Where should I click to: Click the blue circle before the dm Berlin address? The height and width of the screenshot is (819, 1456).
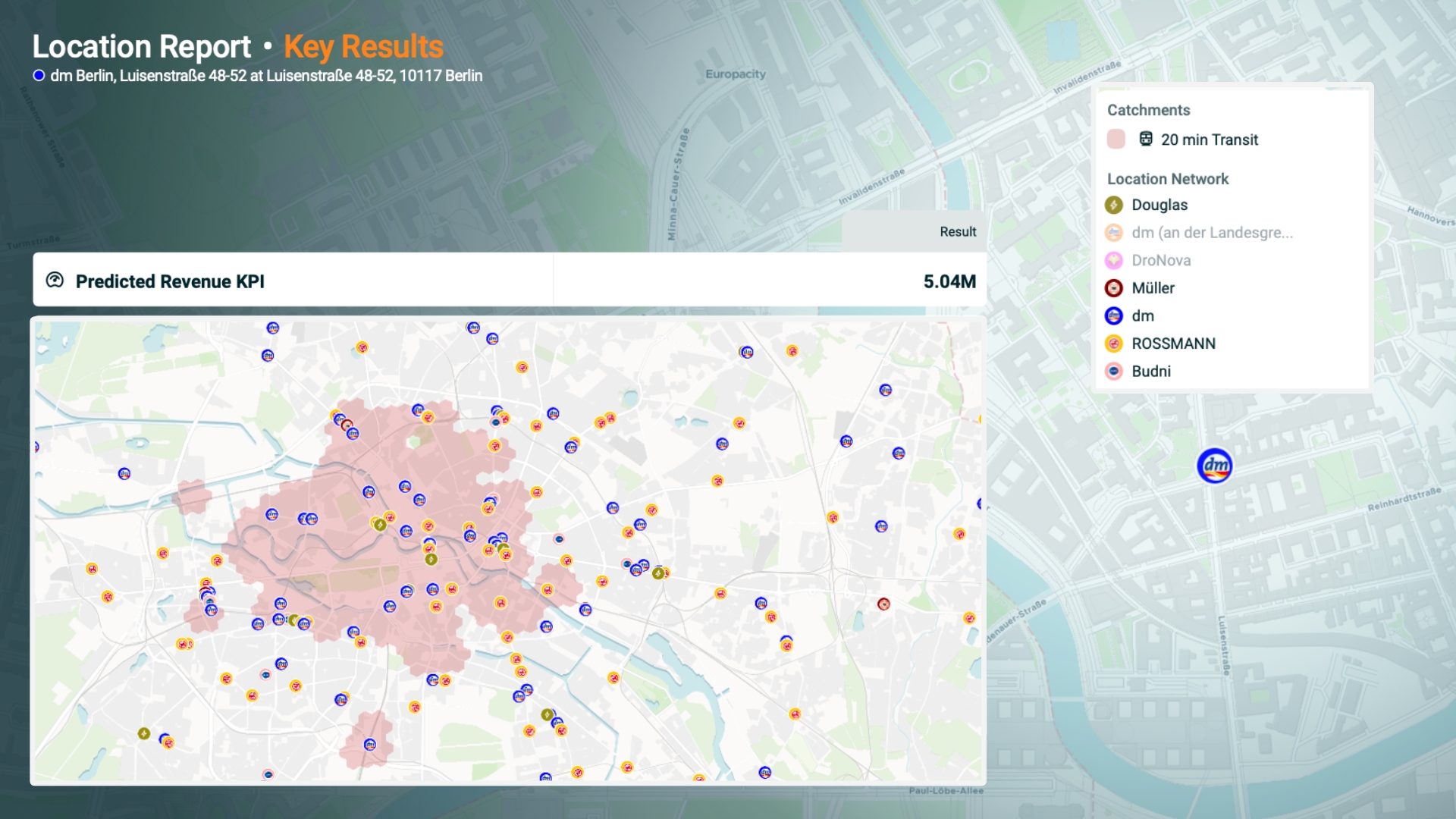click(39, 75)
